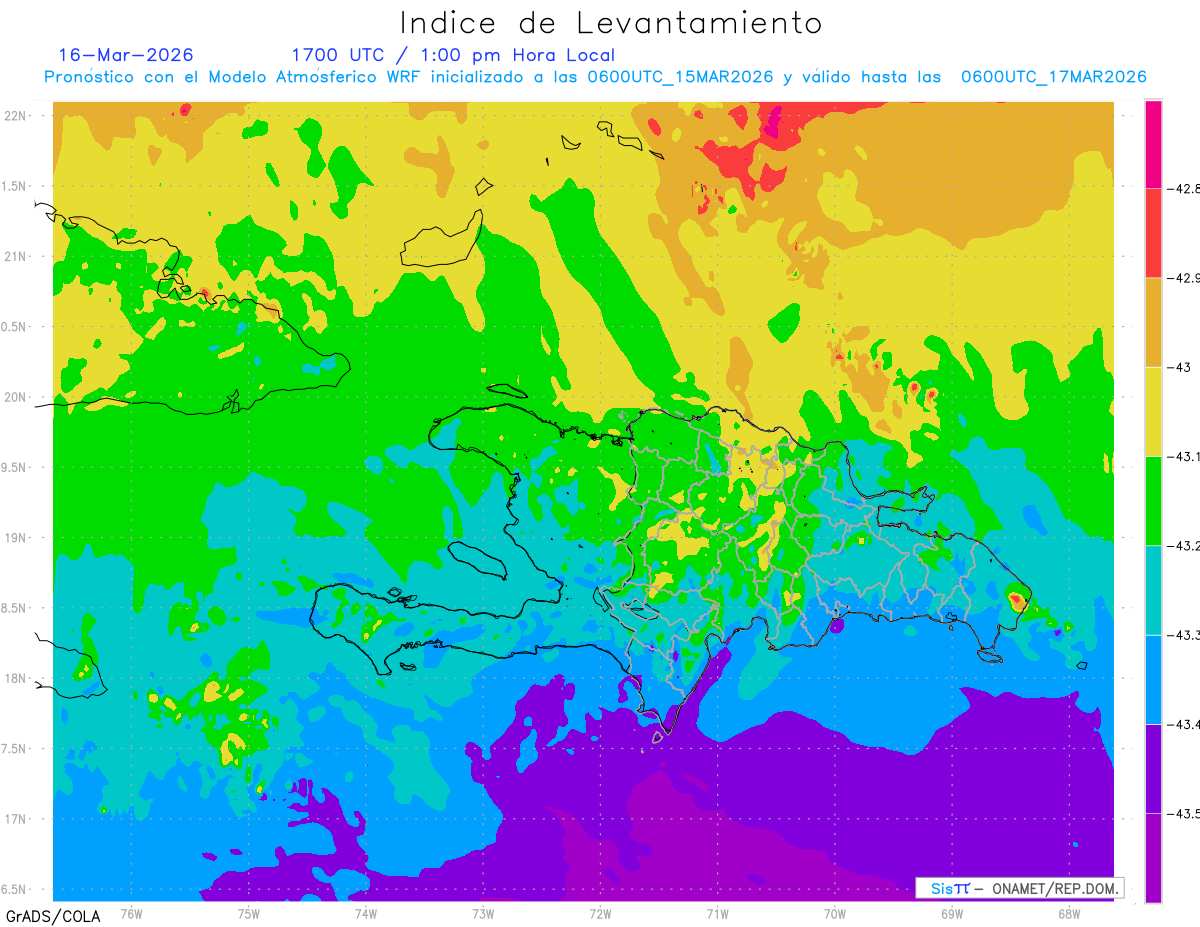Screen dimensions: 1200x927
Task: Pick the purple swatch between -43.4 and -43.5
Action: [1153, 768]
